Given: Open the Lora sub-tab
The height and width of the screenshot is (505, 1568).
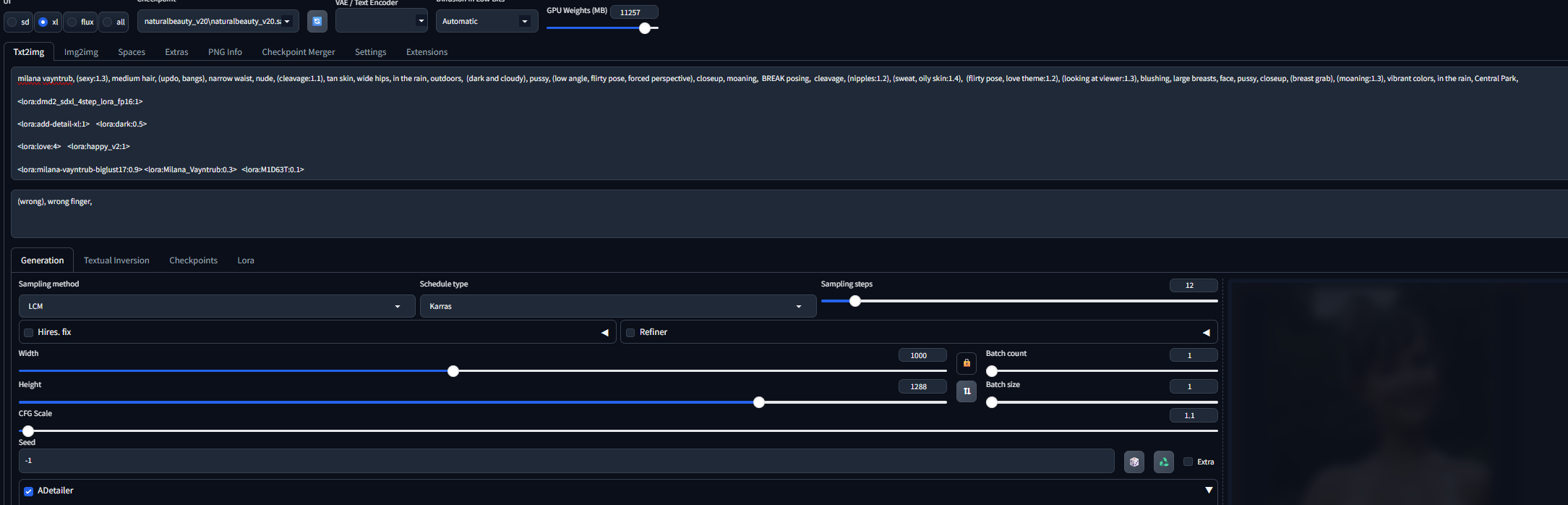Looking at the screenshot, I should pos(246,260).
